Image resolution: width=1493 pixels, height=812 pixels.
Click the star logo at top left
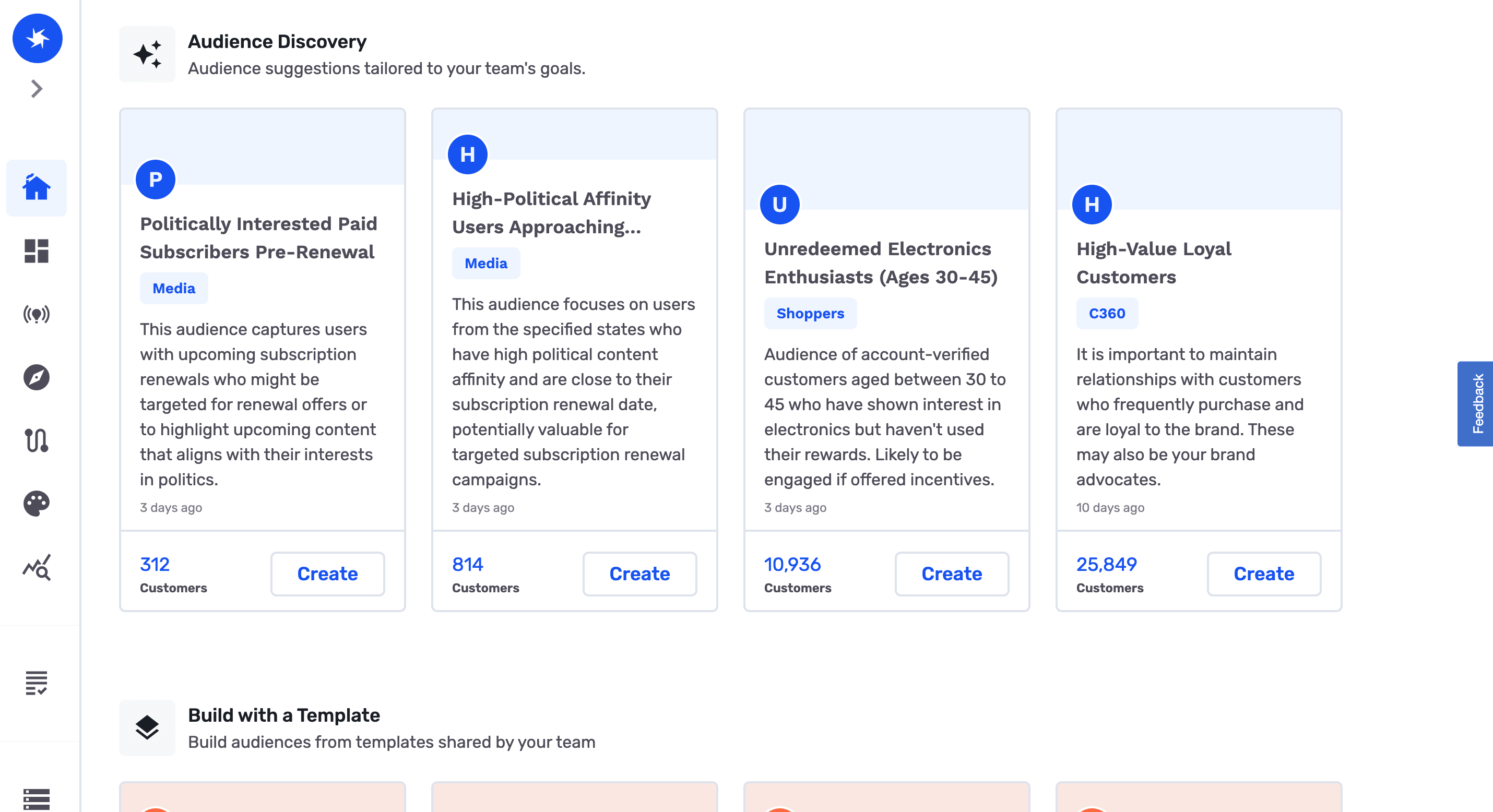pos(38,39)
